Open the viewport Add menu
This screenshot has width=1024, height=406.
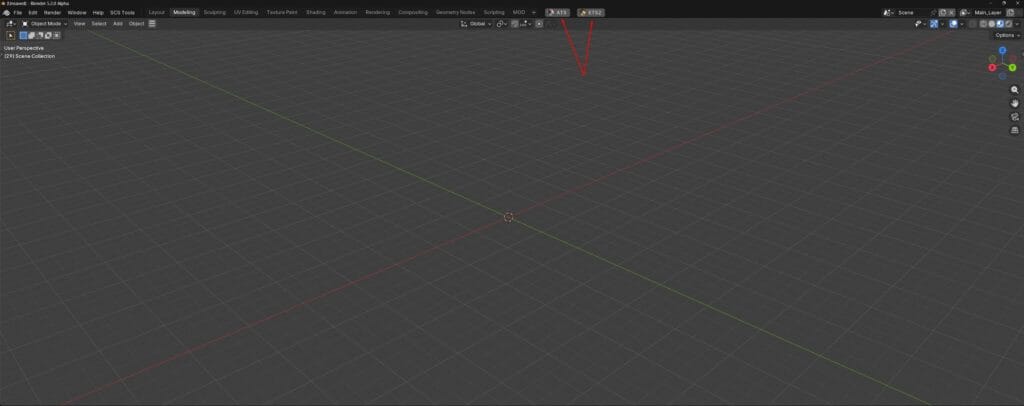click(x=118, y=23)
